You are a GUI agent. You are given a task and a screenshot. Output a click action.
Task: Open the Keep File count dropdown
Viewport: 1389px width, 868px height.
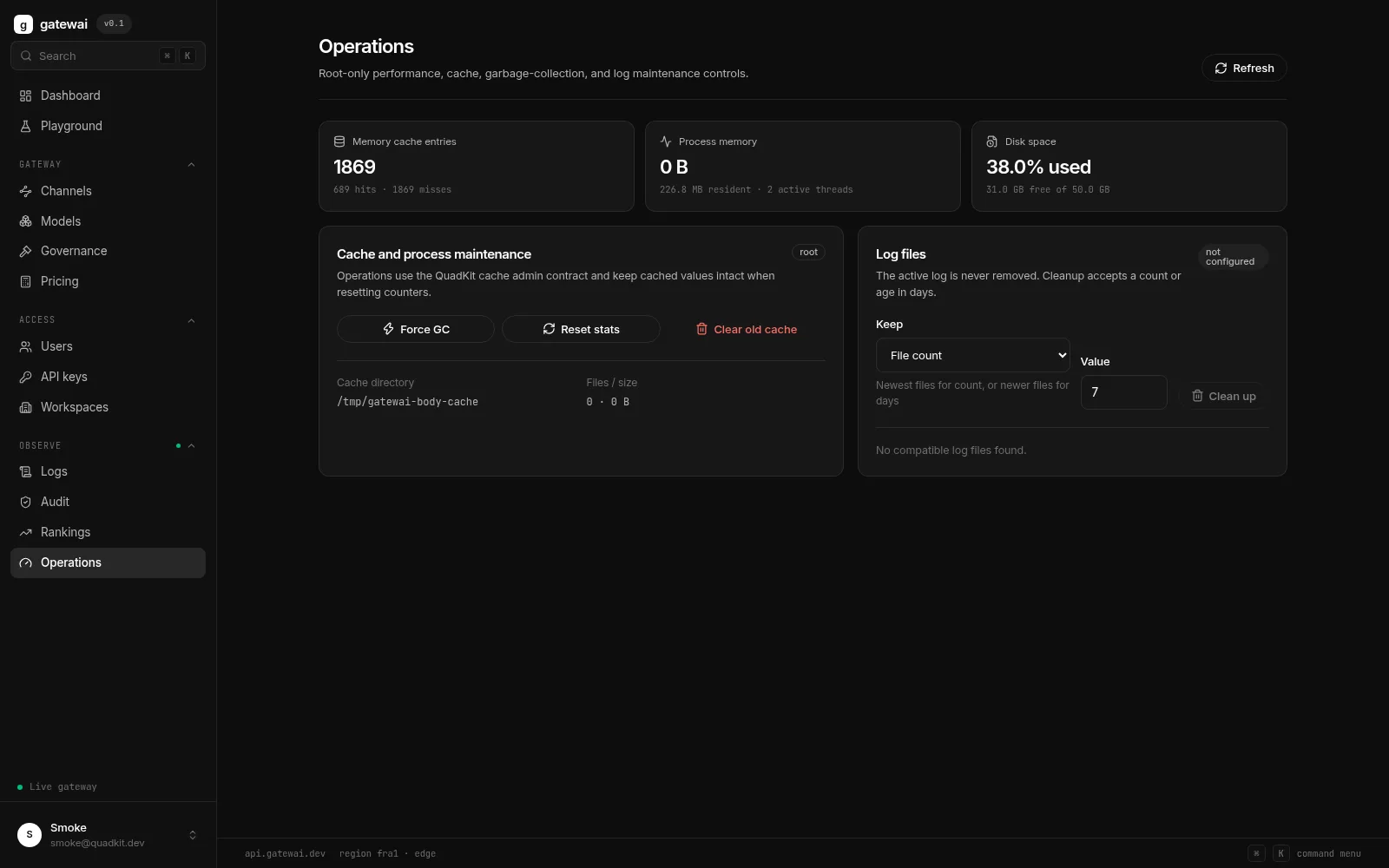coord(972,355)
